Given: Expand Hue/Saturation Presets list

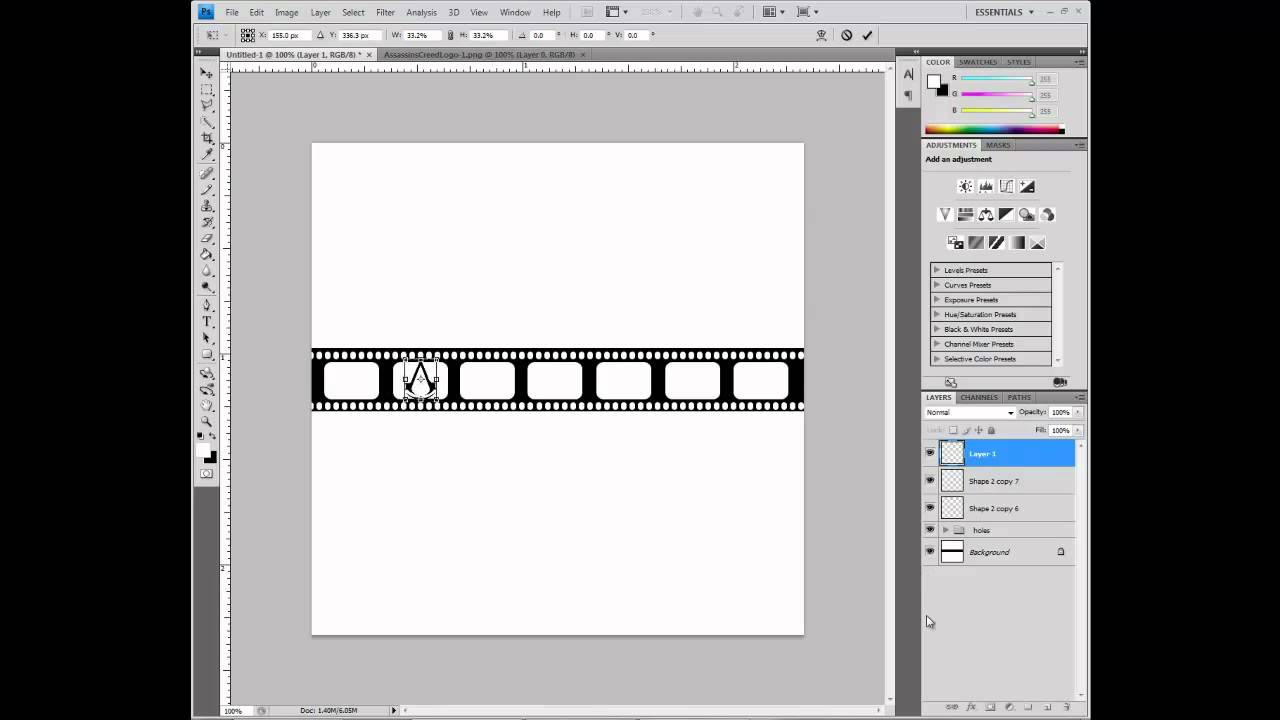Looking at the screenshot, I should coord(937,314).
